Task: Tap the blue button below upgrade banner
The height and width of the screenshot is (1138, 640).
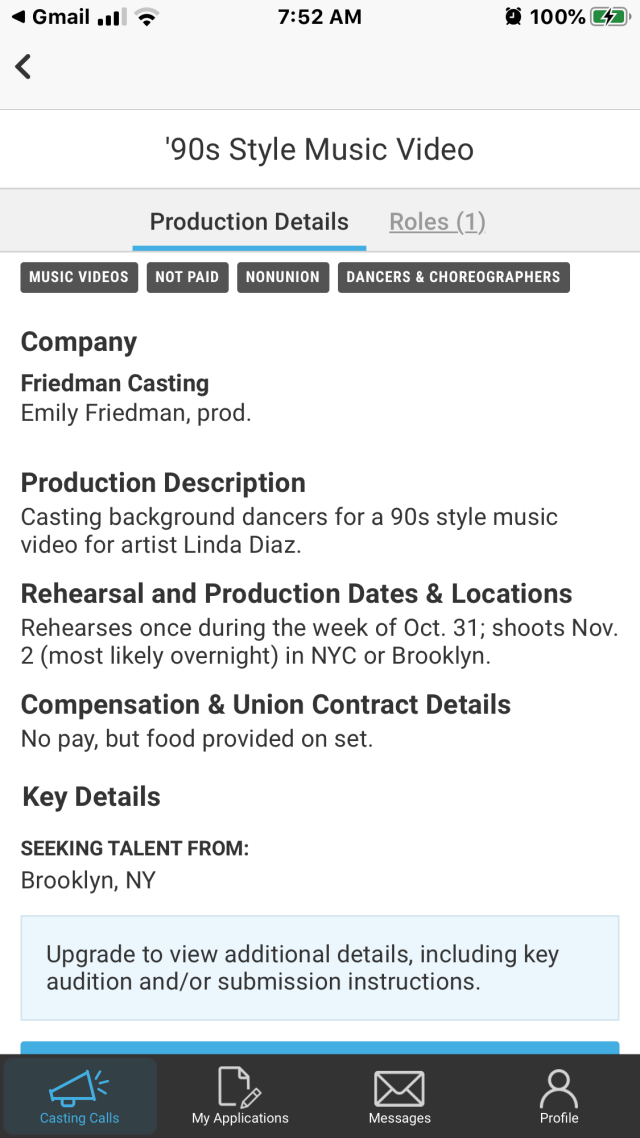Action: point(320,1047)
